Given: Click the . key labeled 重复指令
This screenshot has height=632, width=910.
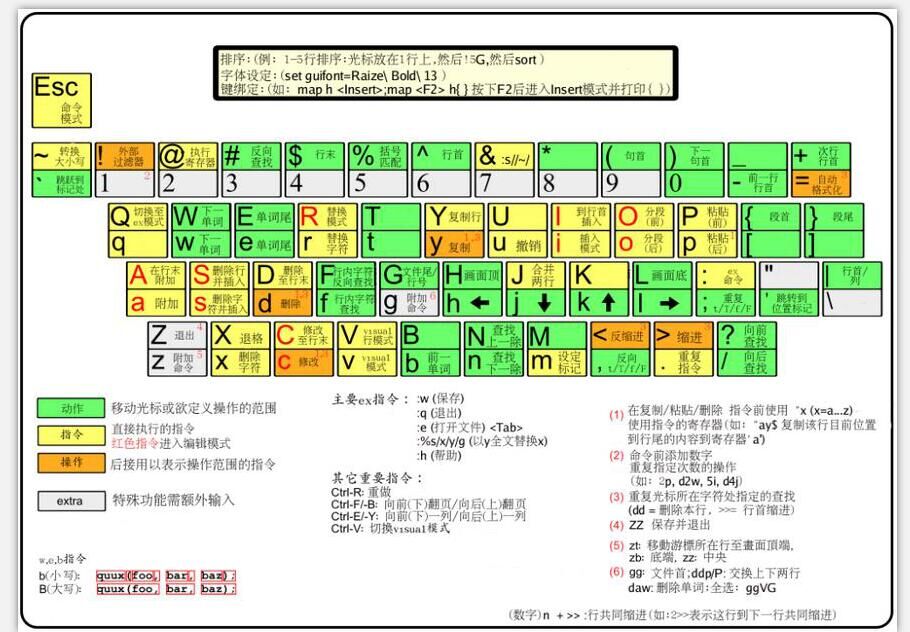Looking at the screenshot, I should point(683,363).
